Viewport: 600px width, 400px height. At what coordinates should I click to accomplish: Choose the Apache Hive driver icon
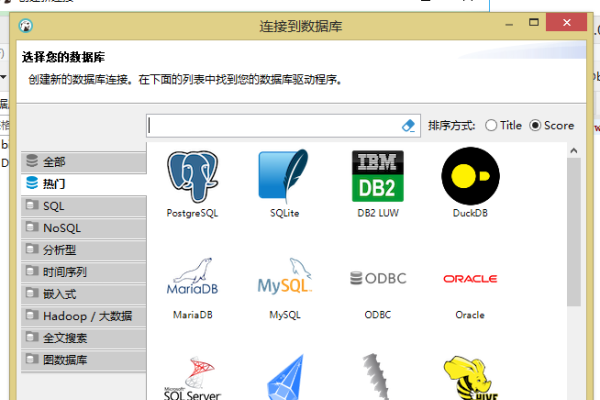(x=470, y=378)
